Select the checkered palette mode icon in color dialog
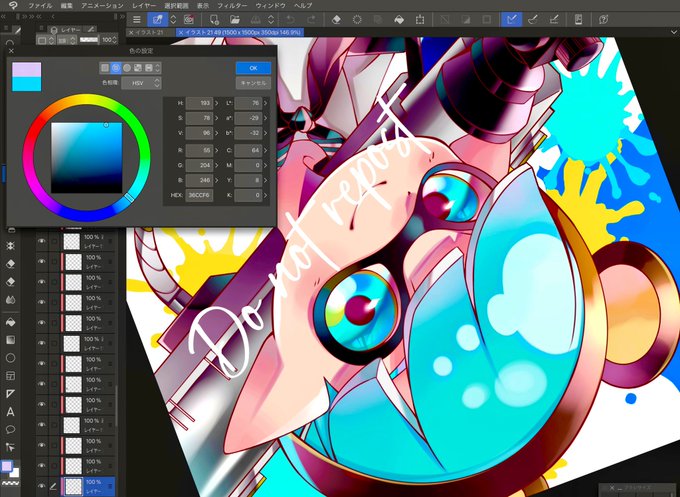Viewport: 680px width, 497px height. pos(138,68)
